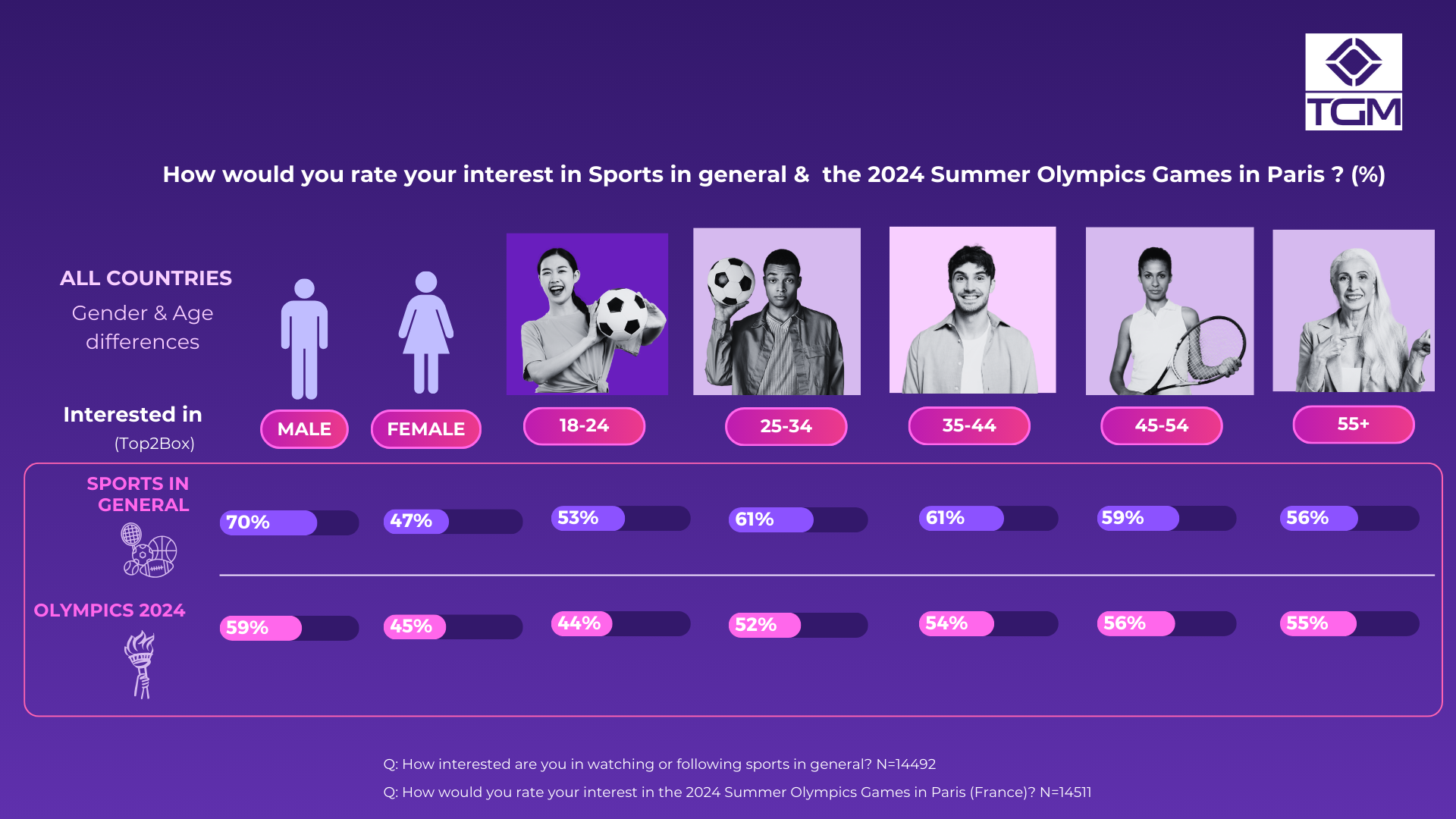Click the smiling man 35-44 photo
This screenshot has height=819, width=1456.
(972, 310)
